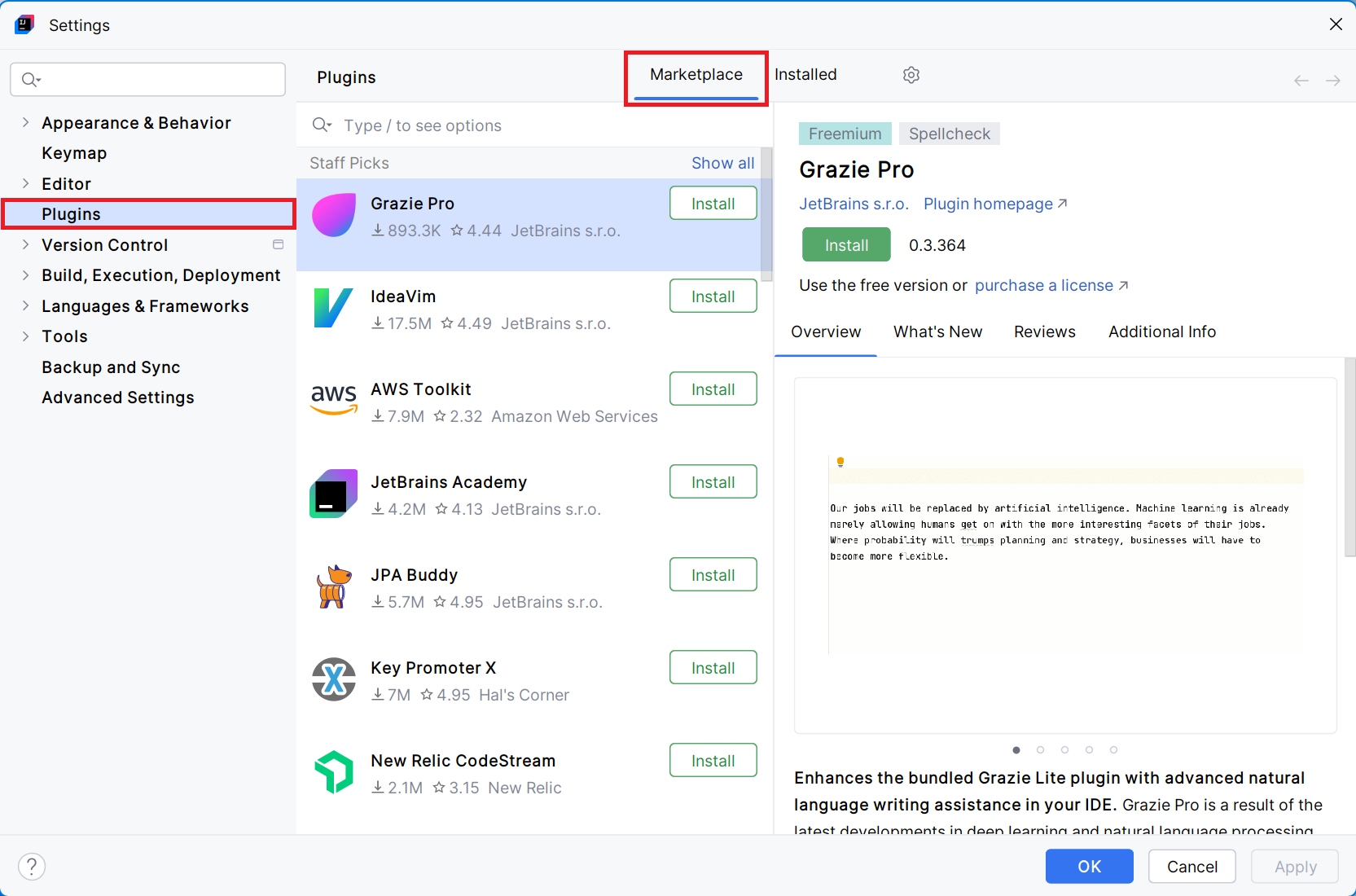
Task: Click the IntelliJ IDEA app icon in title bar
Action: tap(24, 24)
